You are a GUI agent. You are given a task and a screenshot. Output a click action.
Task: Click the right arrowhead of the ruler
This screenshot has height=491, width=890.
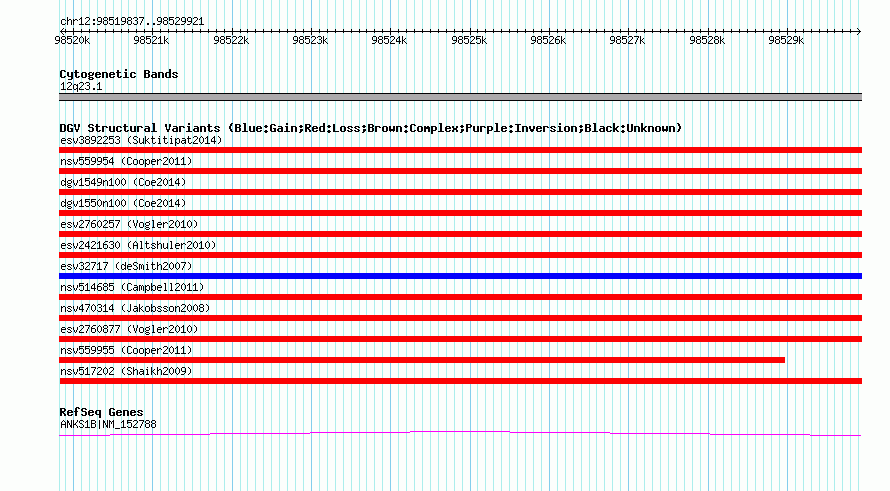[859, 31]
